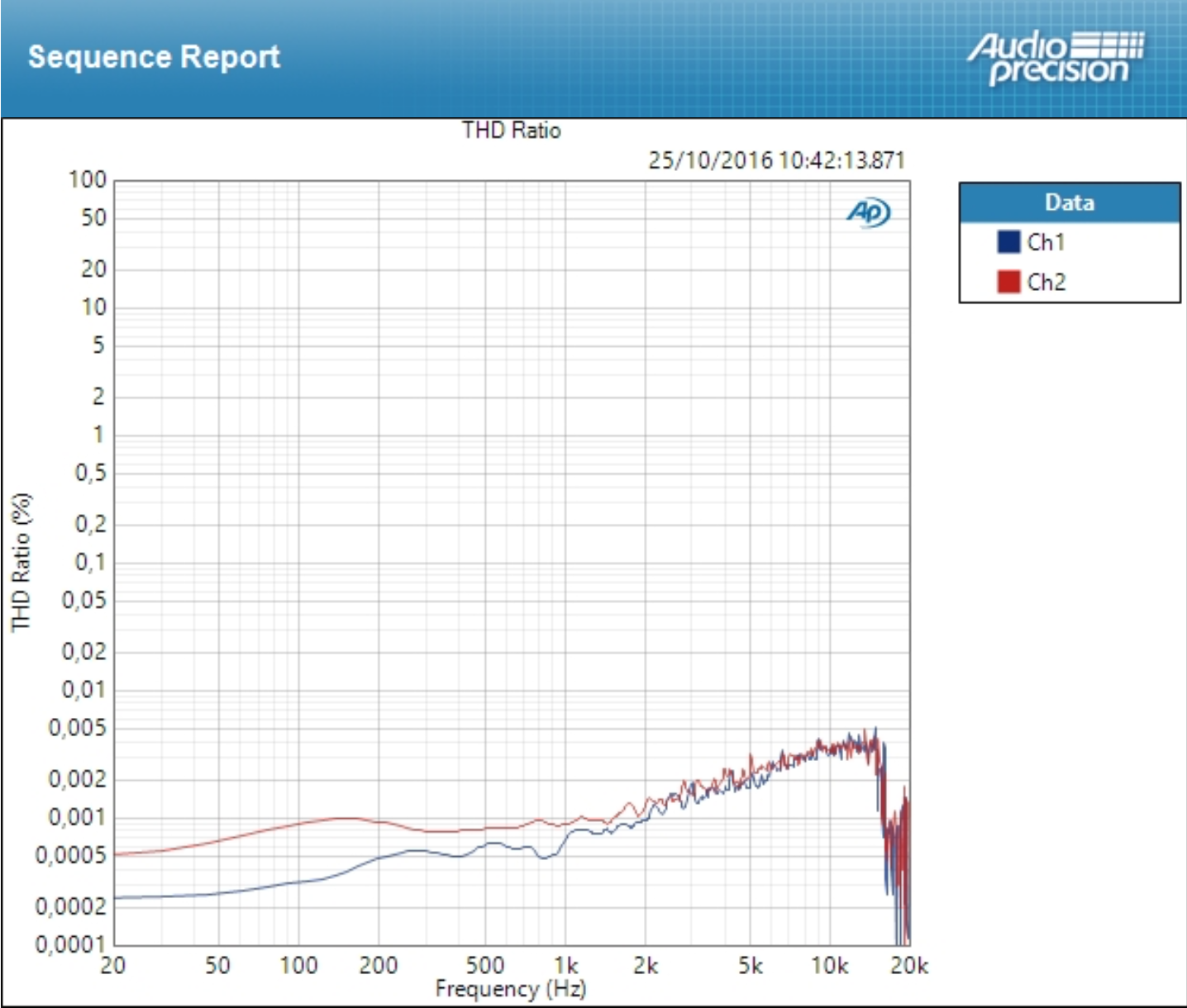Click the 0,0001 value at bottom of Y axis

click(x=71, y=944)
